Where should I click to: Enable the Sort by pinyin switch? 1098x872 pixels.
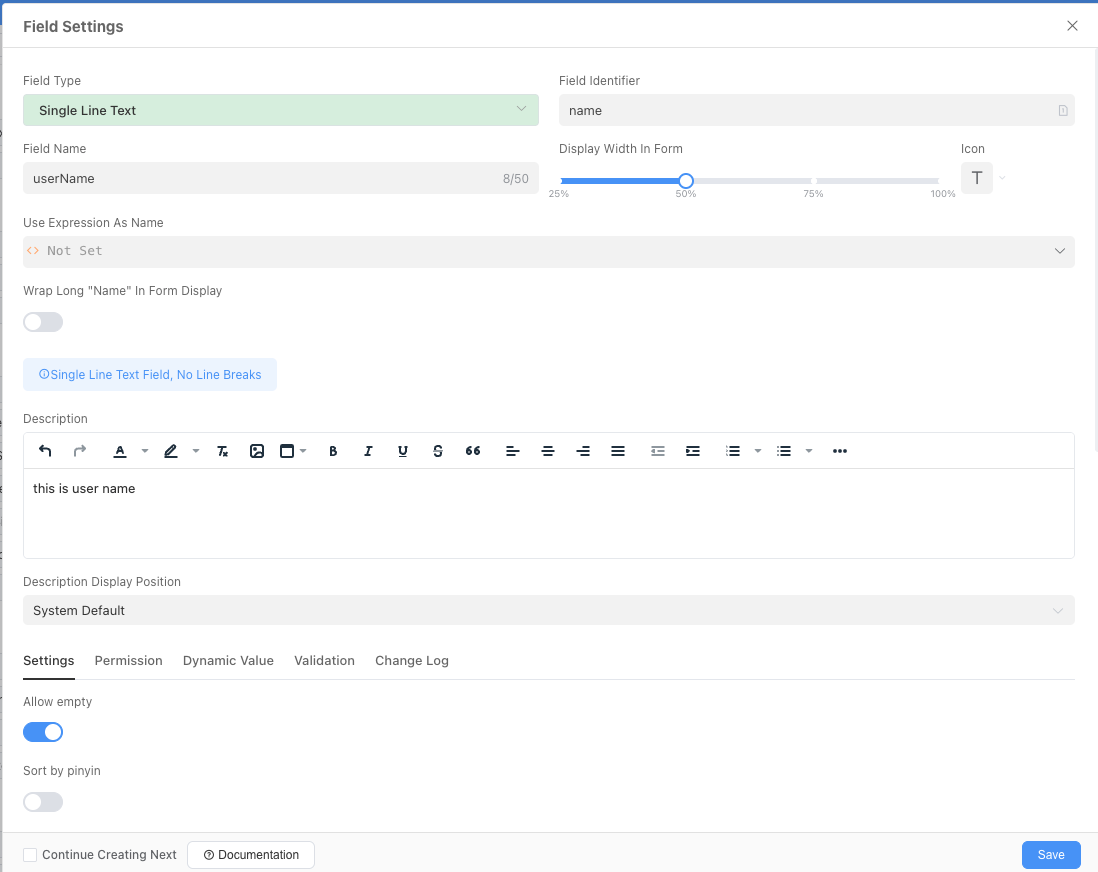click(x=43, y=802)
